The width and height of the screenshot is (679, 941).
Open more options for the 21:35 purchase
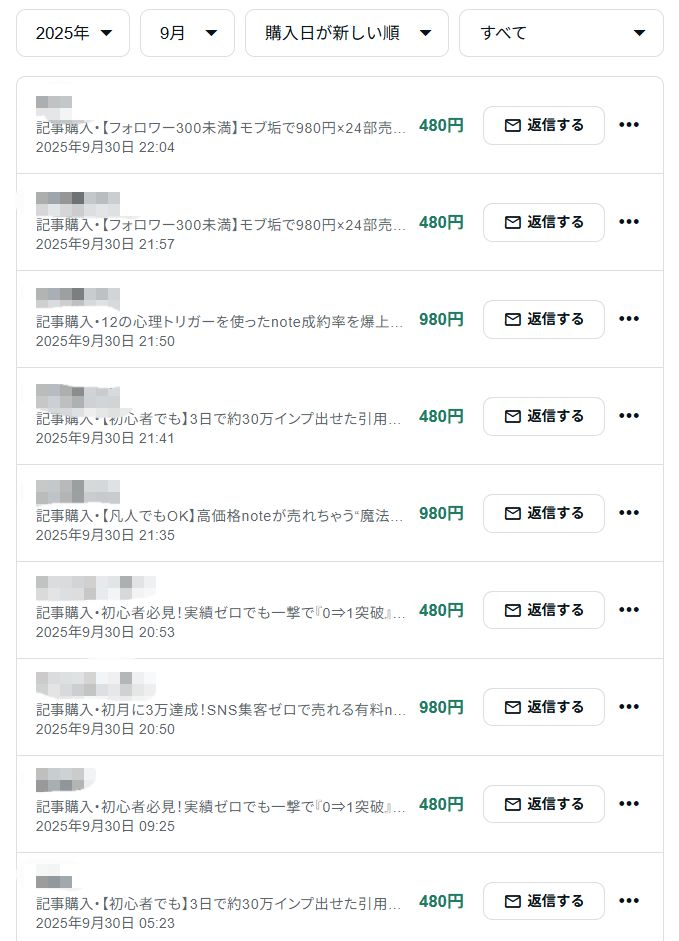628,513
